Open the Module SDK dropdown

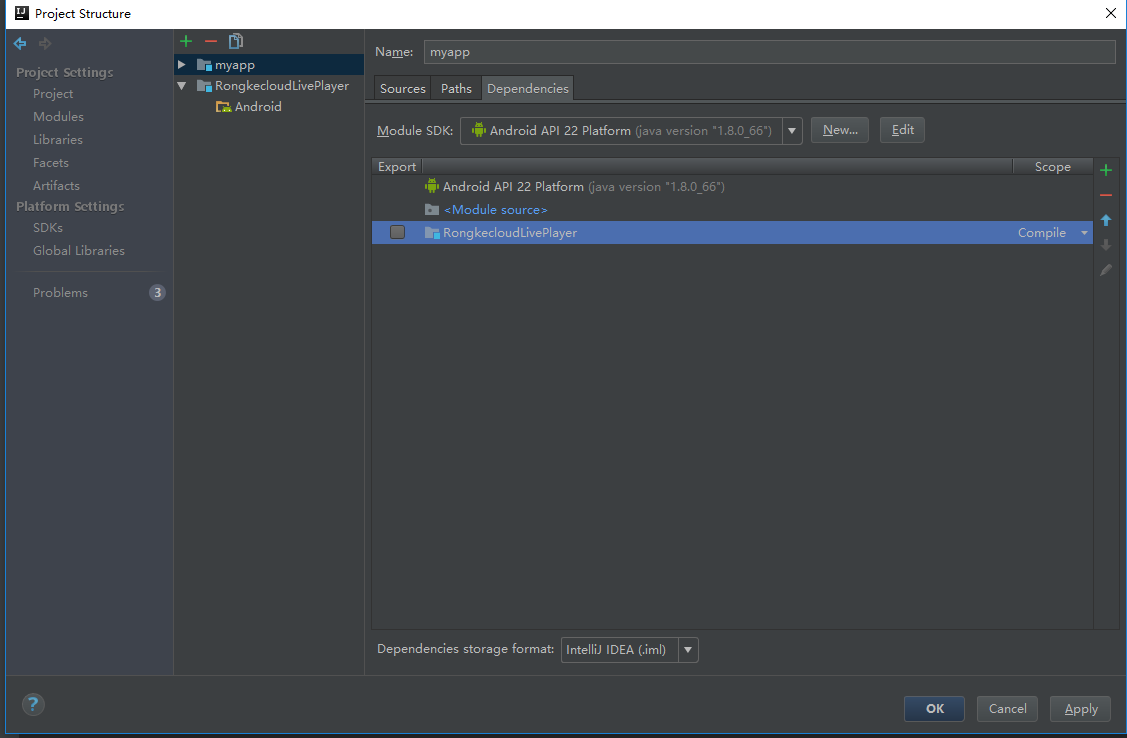pyautogui.click(x=792, y=131)
